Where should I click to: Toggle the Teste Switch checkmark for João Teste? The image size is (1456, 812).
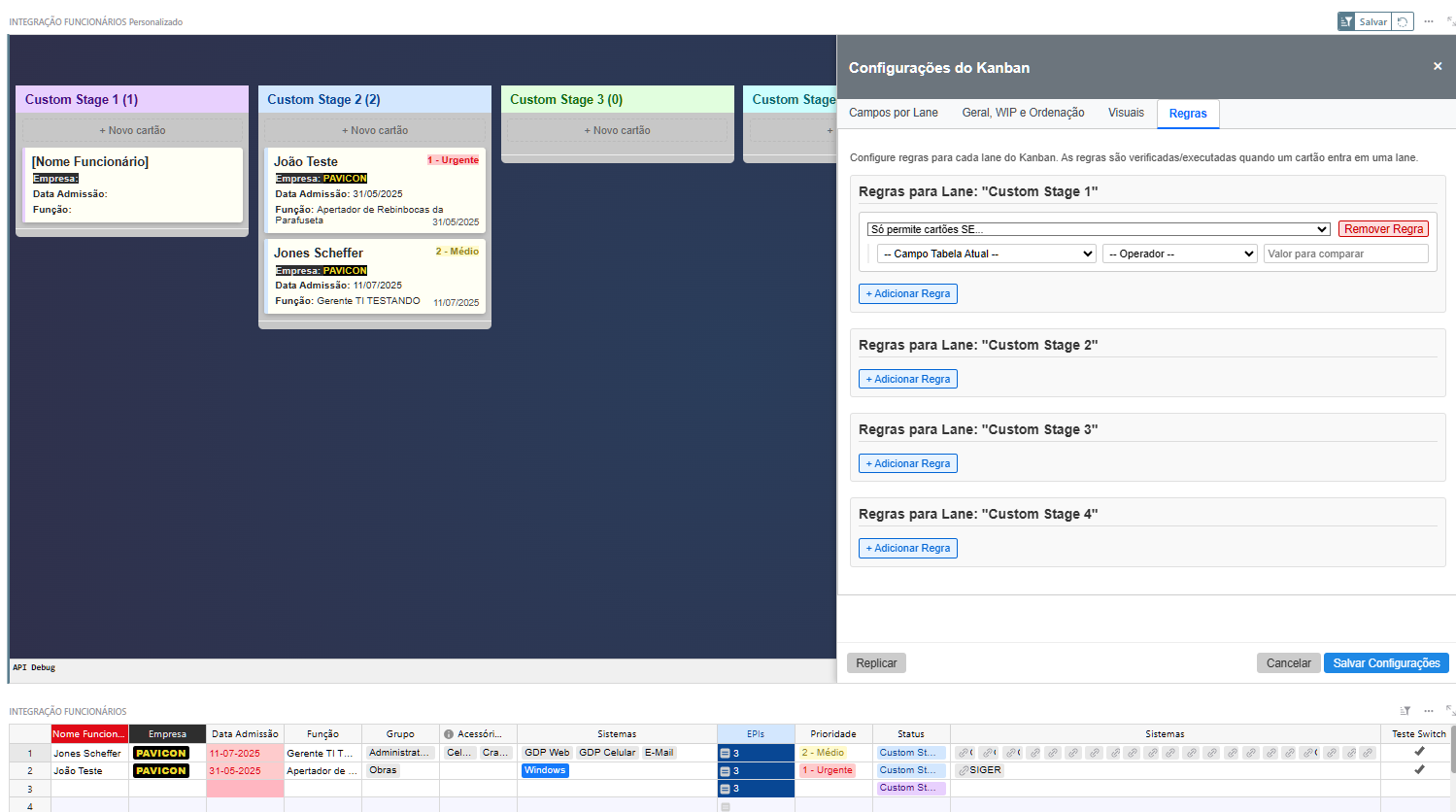click(x=1419, y=769)
